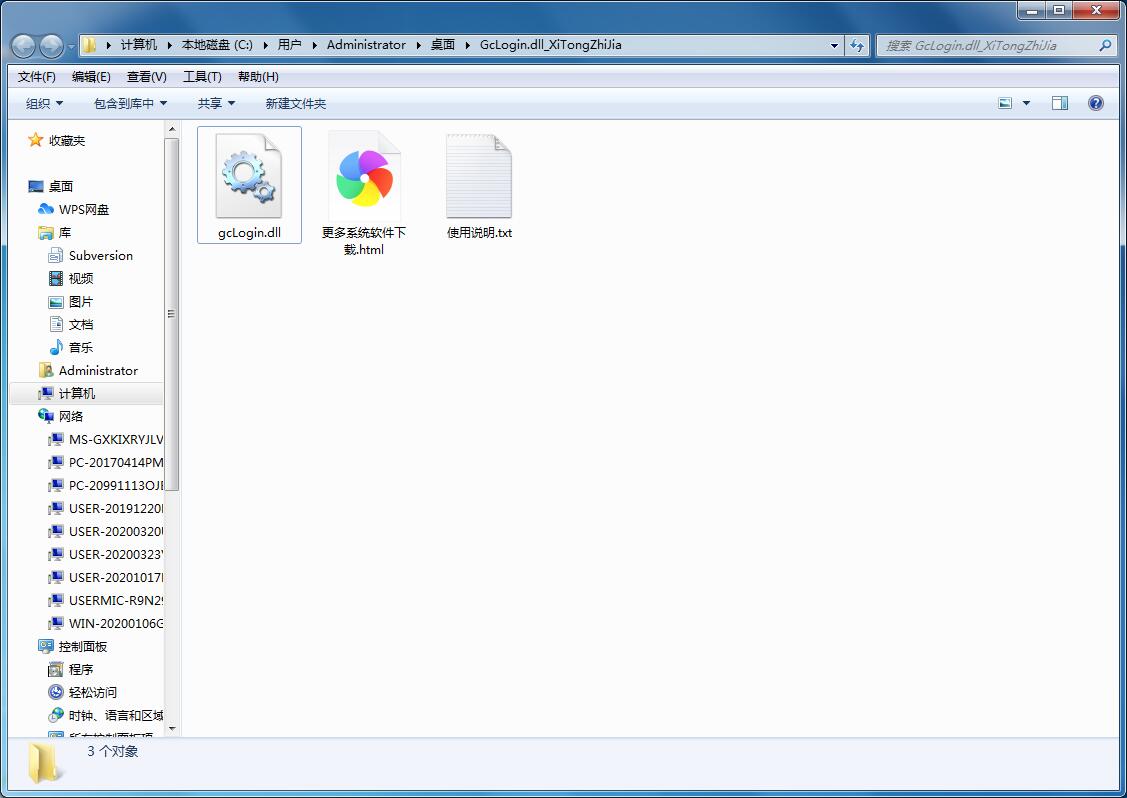
Task: Click the sidebar scroll up arrow
Action: pos(171,129)
